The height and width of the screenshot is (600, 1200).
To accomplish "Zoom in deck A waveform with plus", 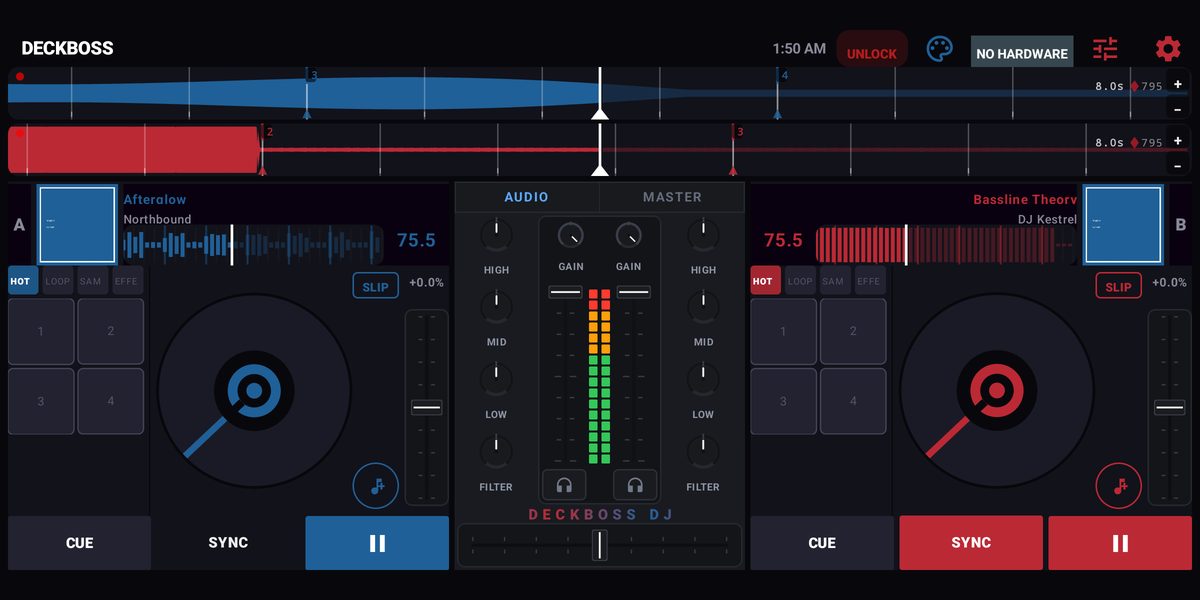I will pos(1178,84).
